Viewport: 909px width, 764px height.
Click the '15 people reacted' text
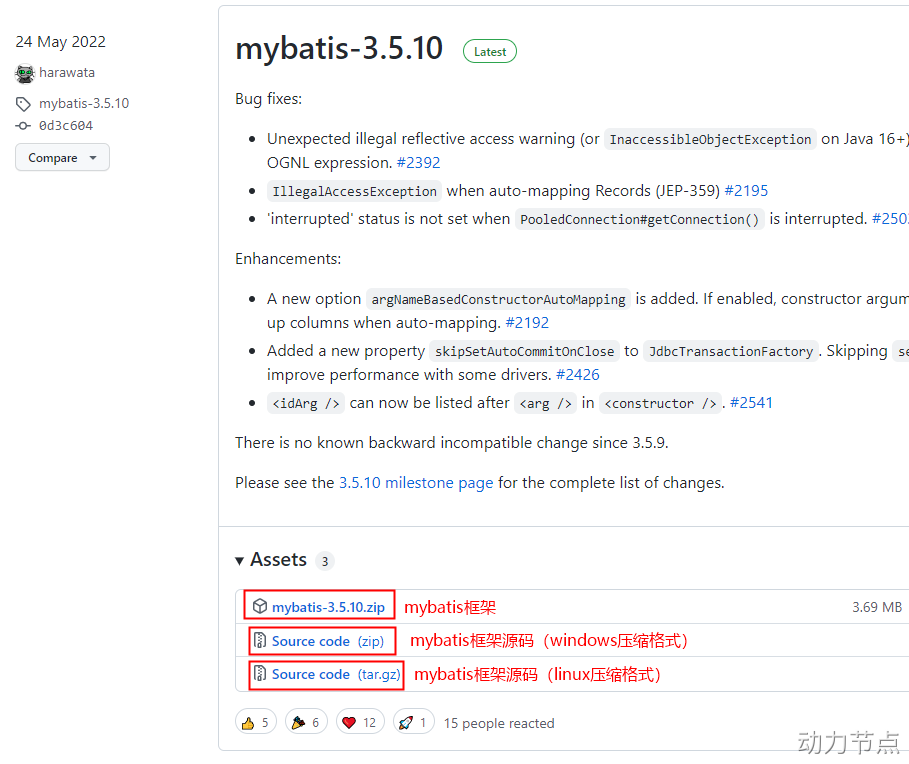(x=499, y=723)
